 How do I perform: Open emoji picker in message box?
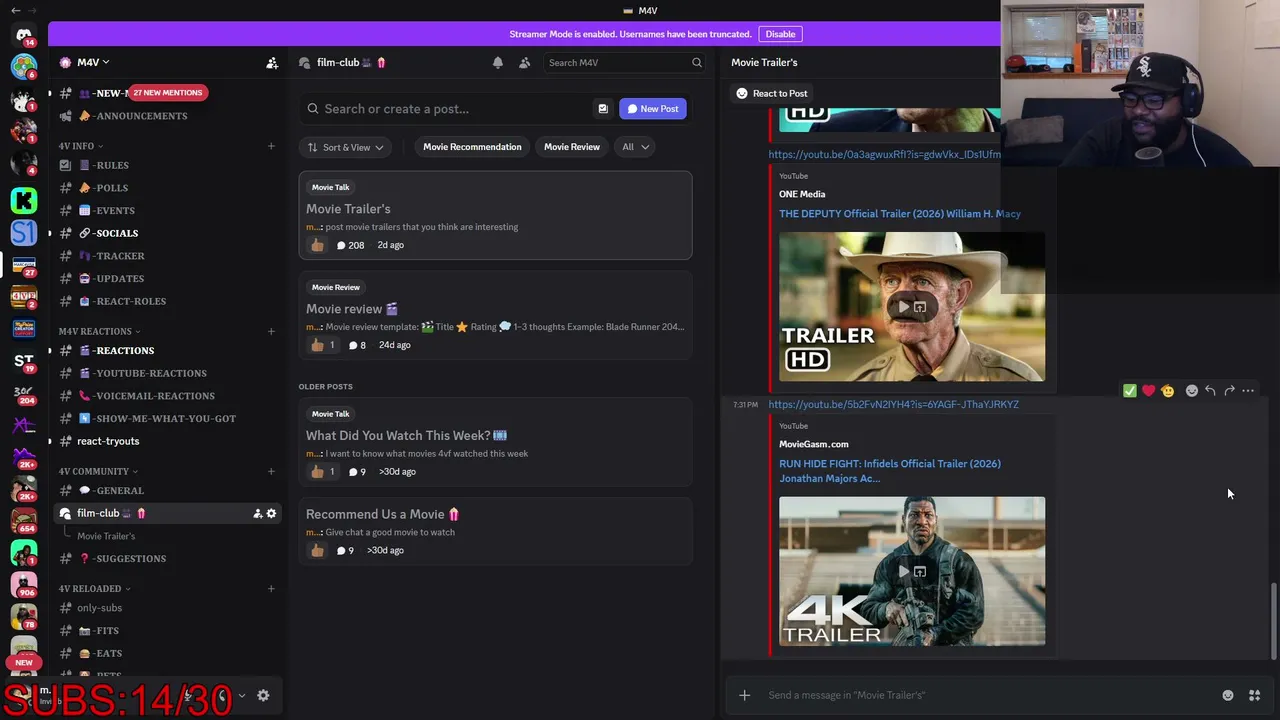tap(1228, 695)
